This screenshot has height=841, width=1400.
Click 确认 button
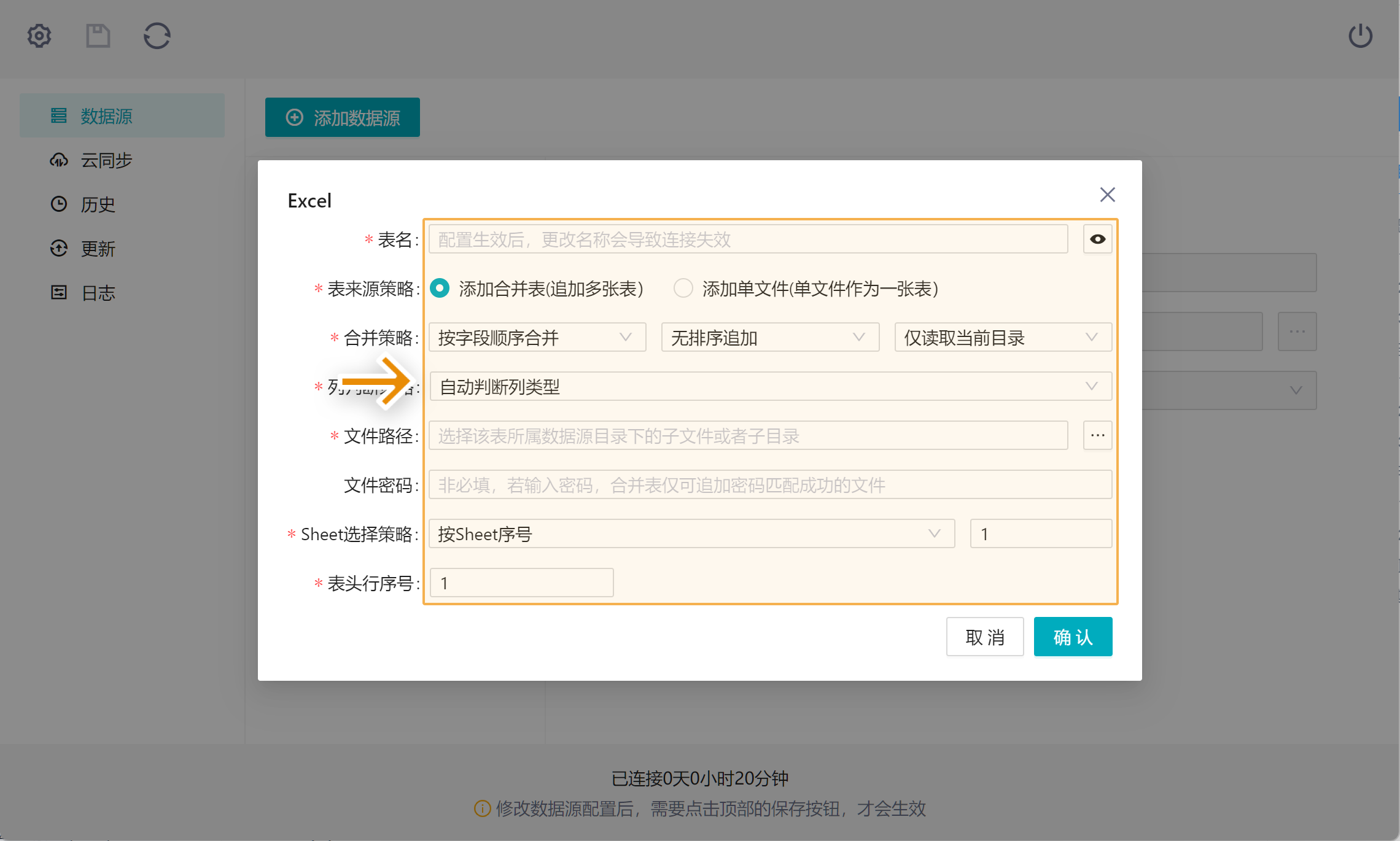coord(1073,637)
